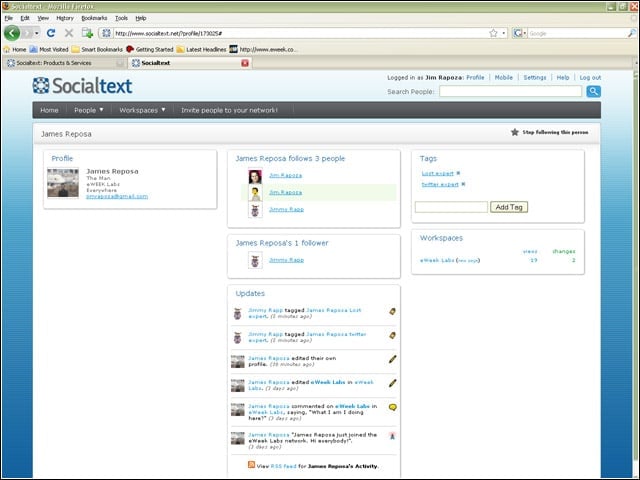Click comment bubble icon on commented update
Viewport: 640px width, 480px height.
coord(393,407)
